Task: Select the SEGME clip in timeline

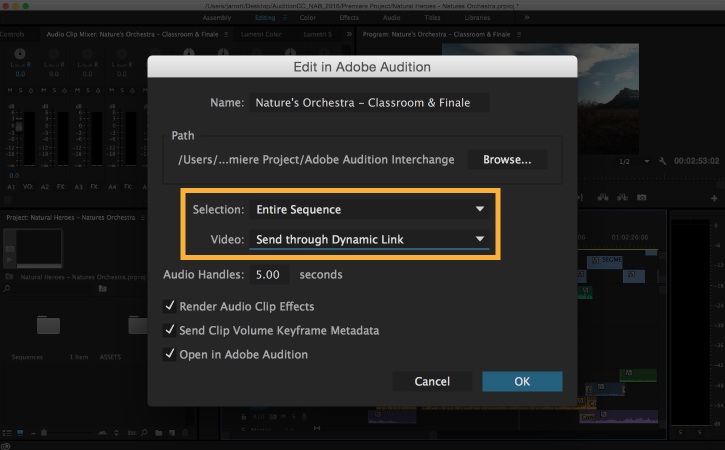Action: click(605, 261)
